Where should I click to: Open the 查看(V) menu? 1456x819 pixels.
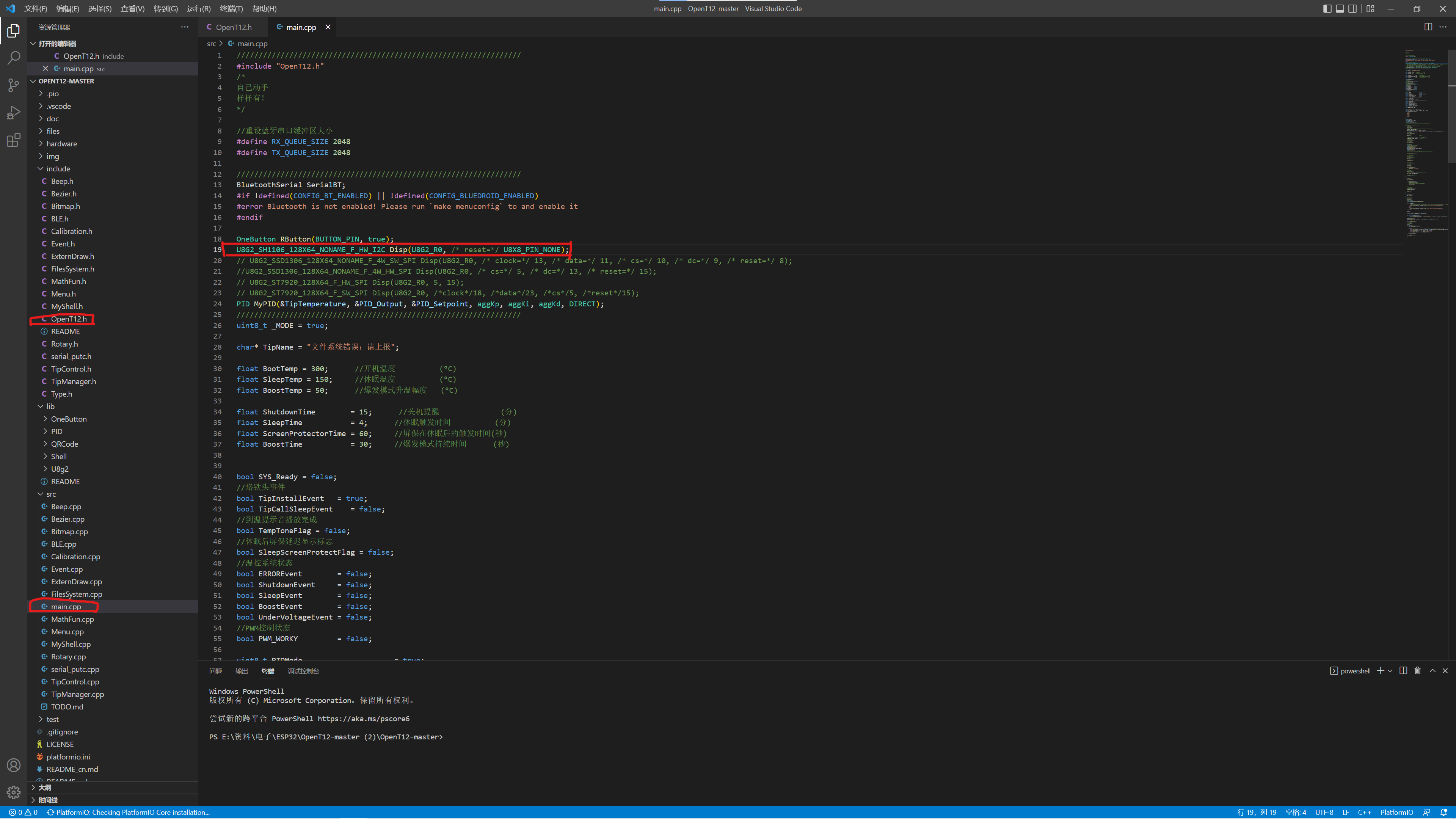[x=132, y=8]
